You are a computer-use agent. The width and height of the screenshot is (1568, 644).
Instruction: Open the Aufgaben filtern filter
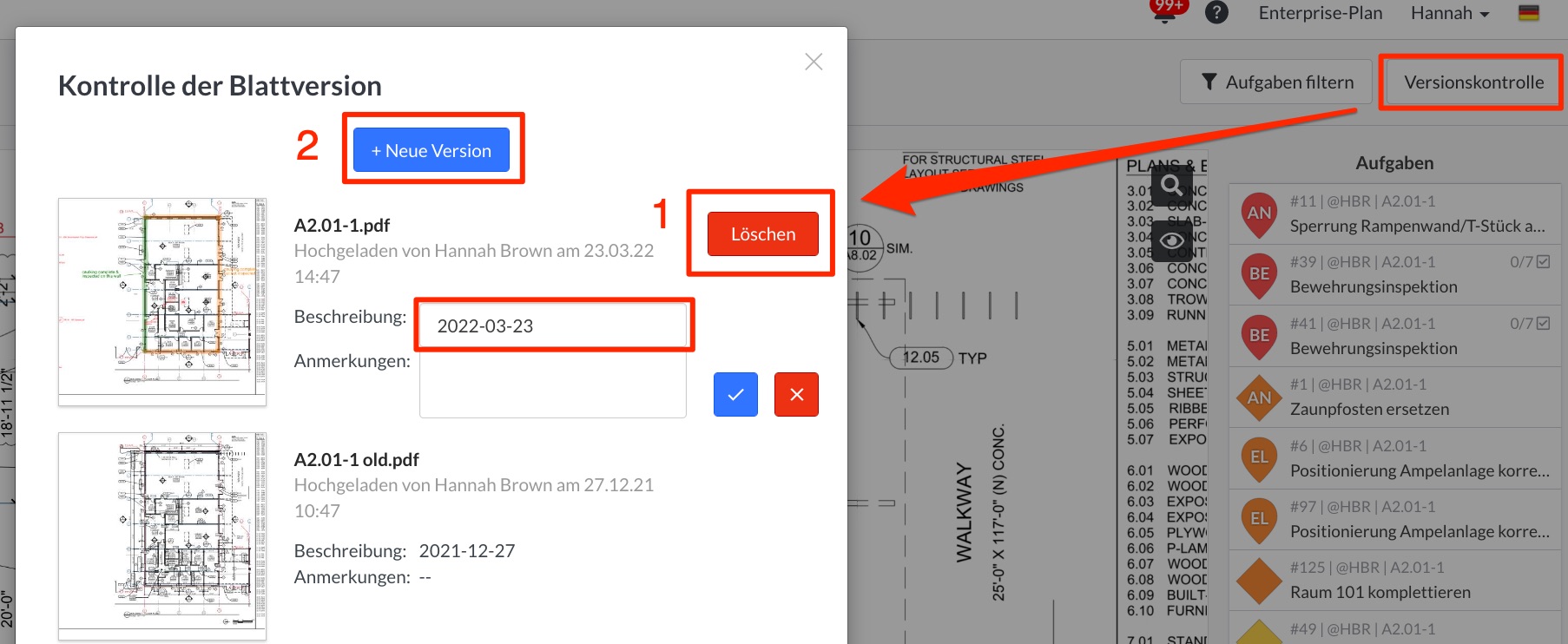click(1276, 82)
